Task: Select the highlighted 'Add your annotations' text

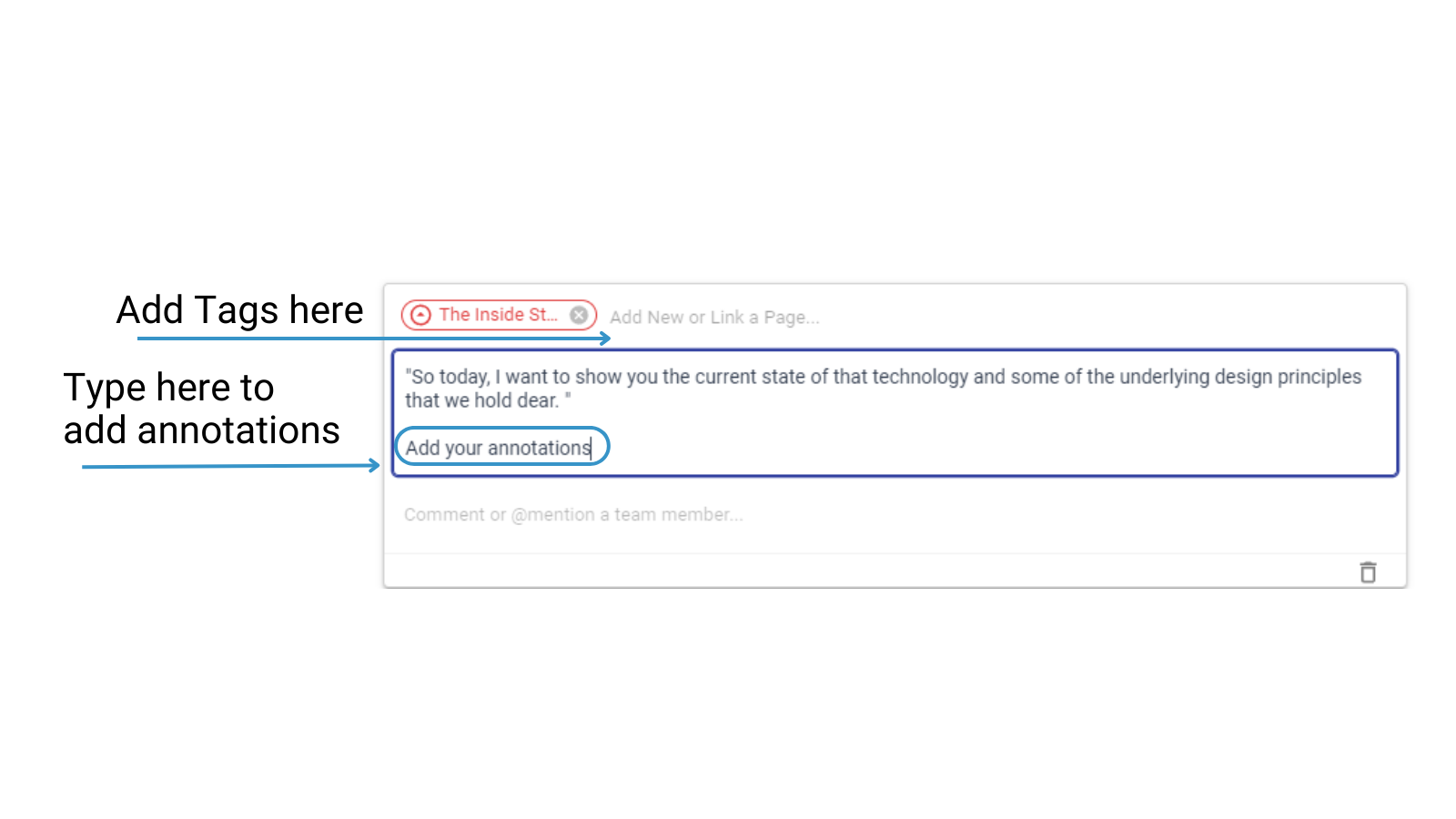Action: pos(500,447)
